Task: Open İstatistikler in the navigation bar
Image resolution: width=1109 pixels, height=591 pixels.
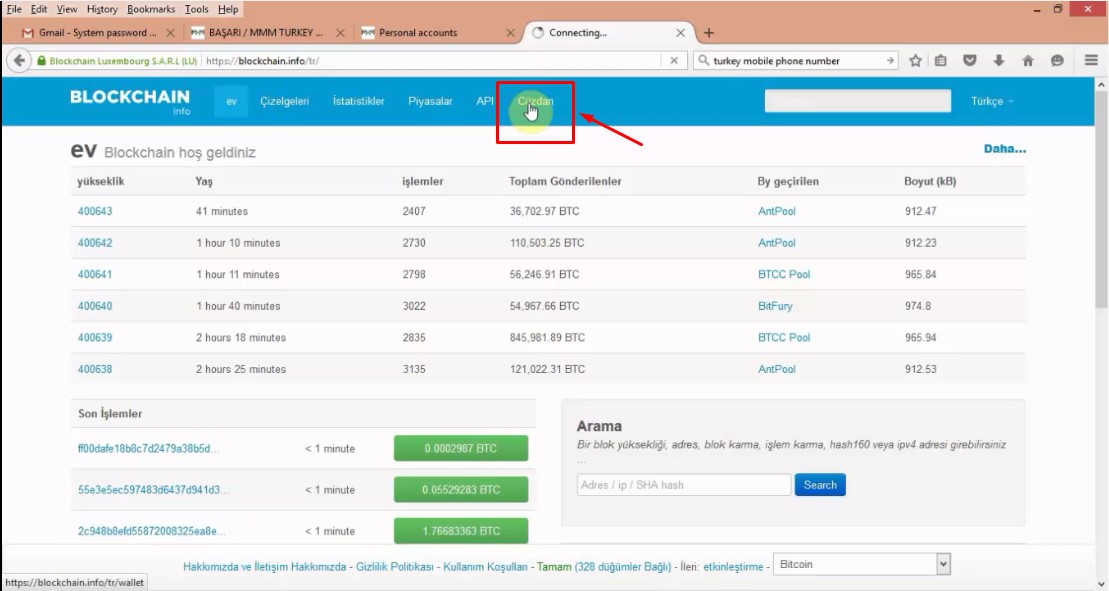Action: (359, 101)
